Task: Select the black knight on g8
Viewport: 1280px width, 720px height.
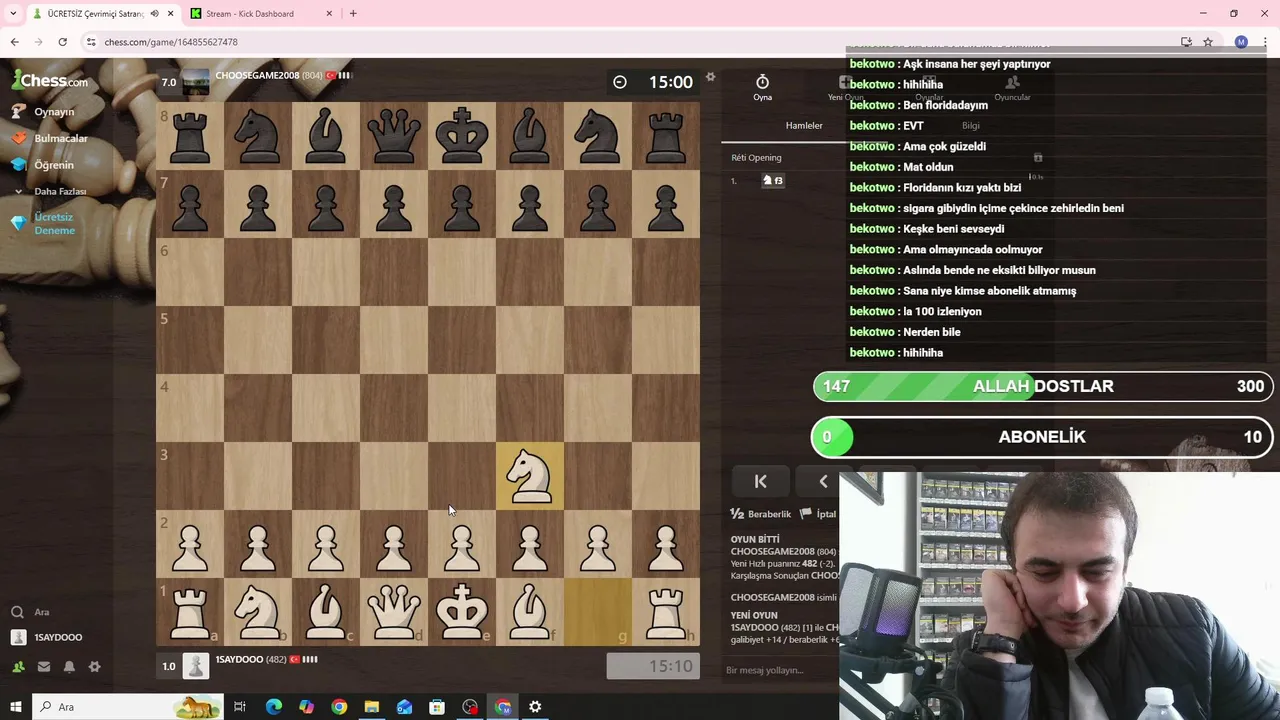Action: 598,136
